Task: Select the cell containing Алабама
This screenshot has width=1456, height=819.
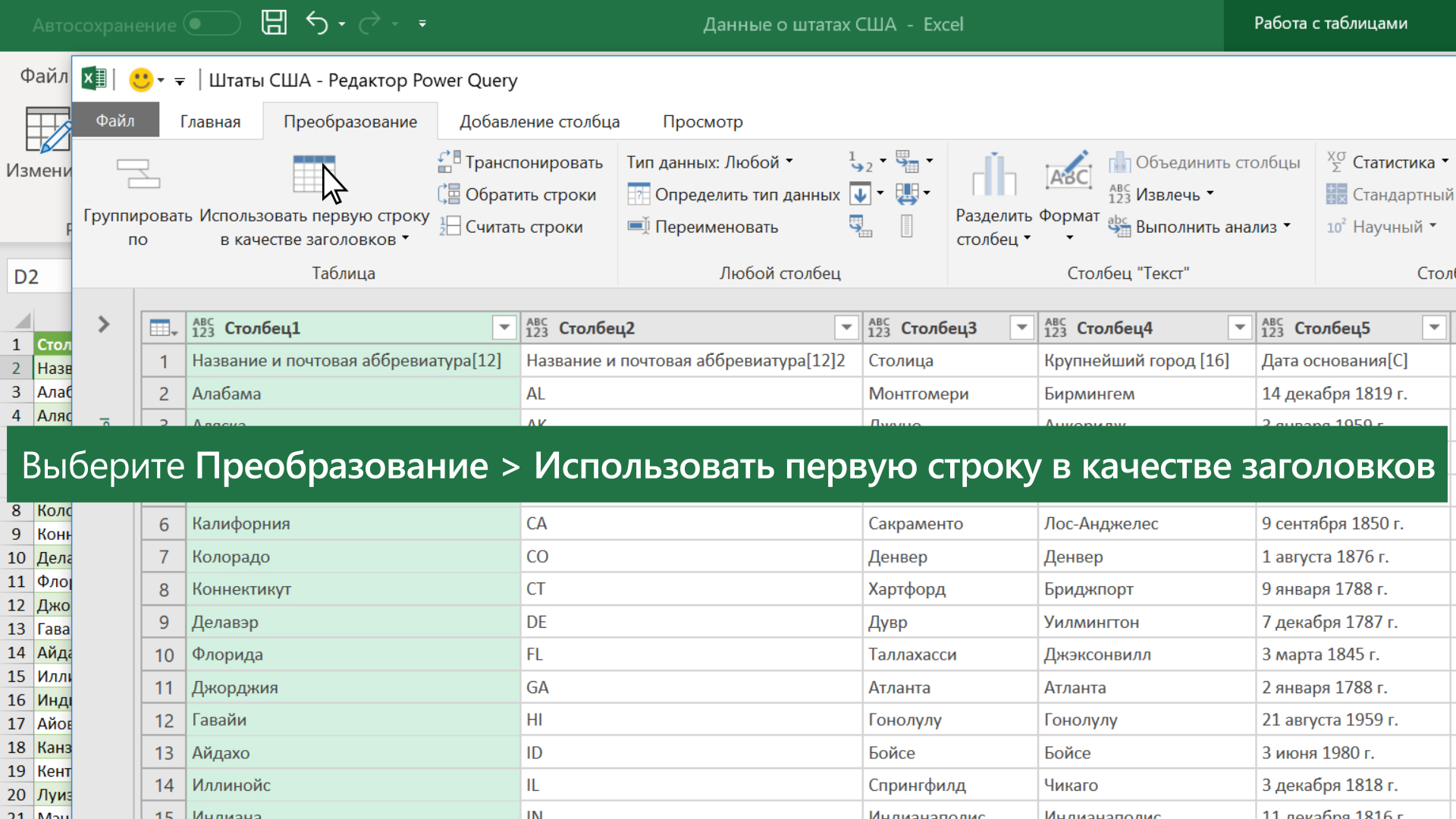Action: click(x=353, y=394)
